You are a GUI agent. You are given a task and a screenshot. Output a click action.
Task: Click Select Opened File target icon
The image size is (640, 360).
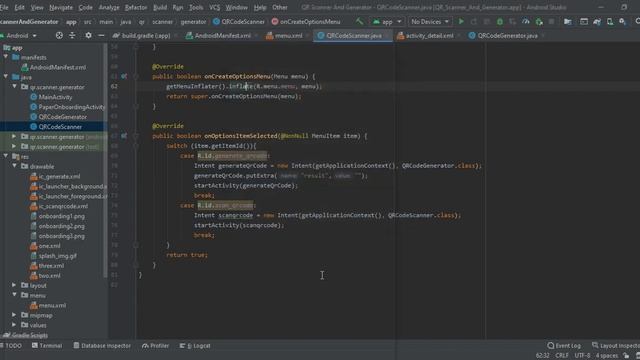[x=59, y=36]
